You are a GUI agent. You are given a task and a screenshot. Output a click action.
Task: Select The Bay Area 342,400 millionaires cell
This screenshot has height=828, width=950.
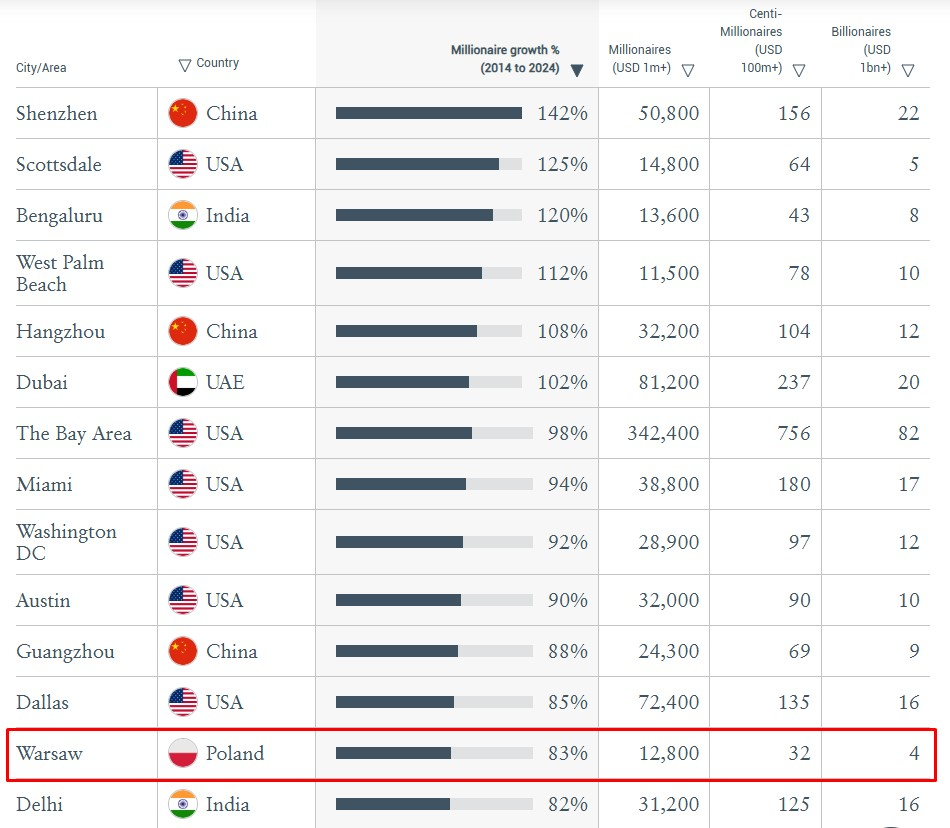(x=663, y=433)
